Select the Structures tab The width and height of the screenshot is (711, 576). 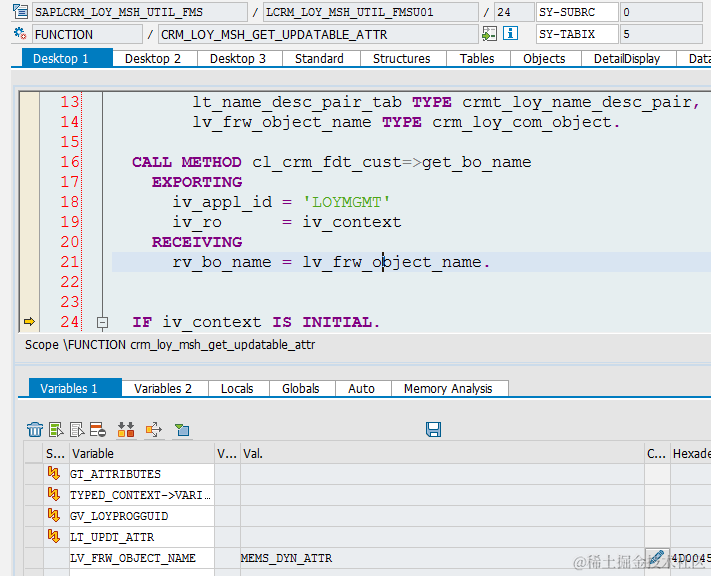pyautogui.click(x=403, y=59)
